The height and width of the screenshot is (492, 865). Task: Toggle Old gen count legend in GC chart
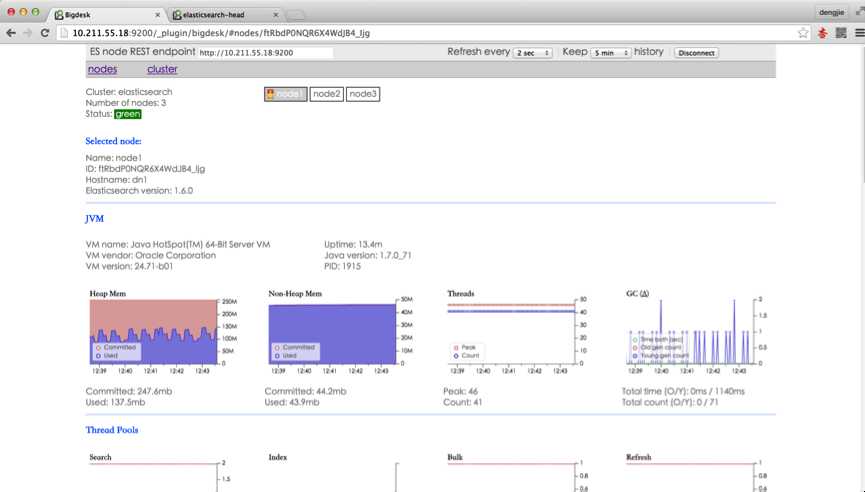tap(657, 347)
